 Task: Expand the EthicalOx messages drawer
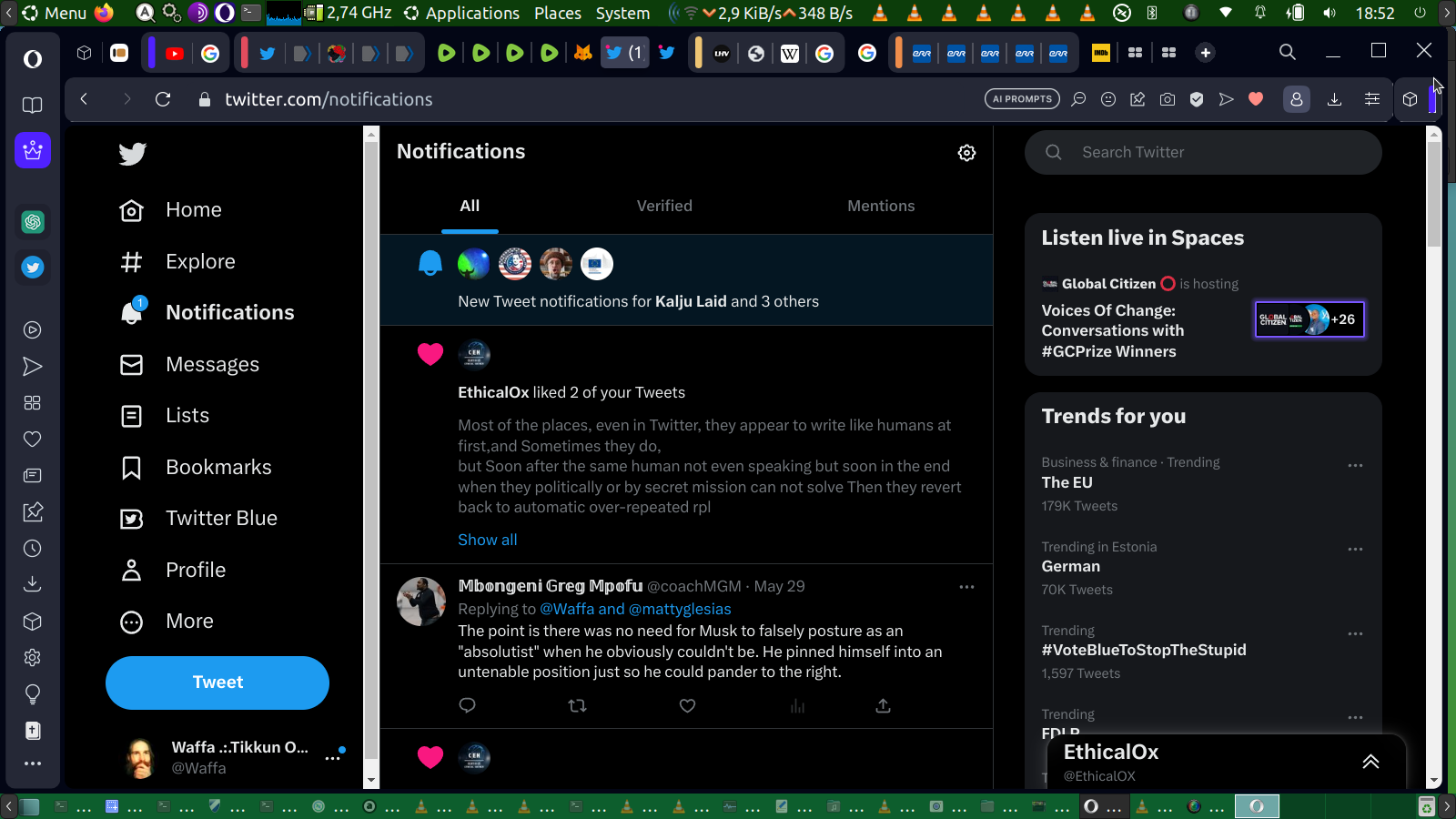(1370, 762)
